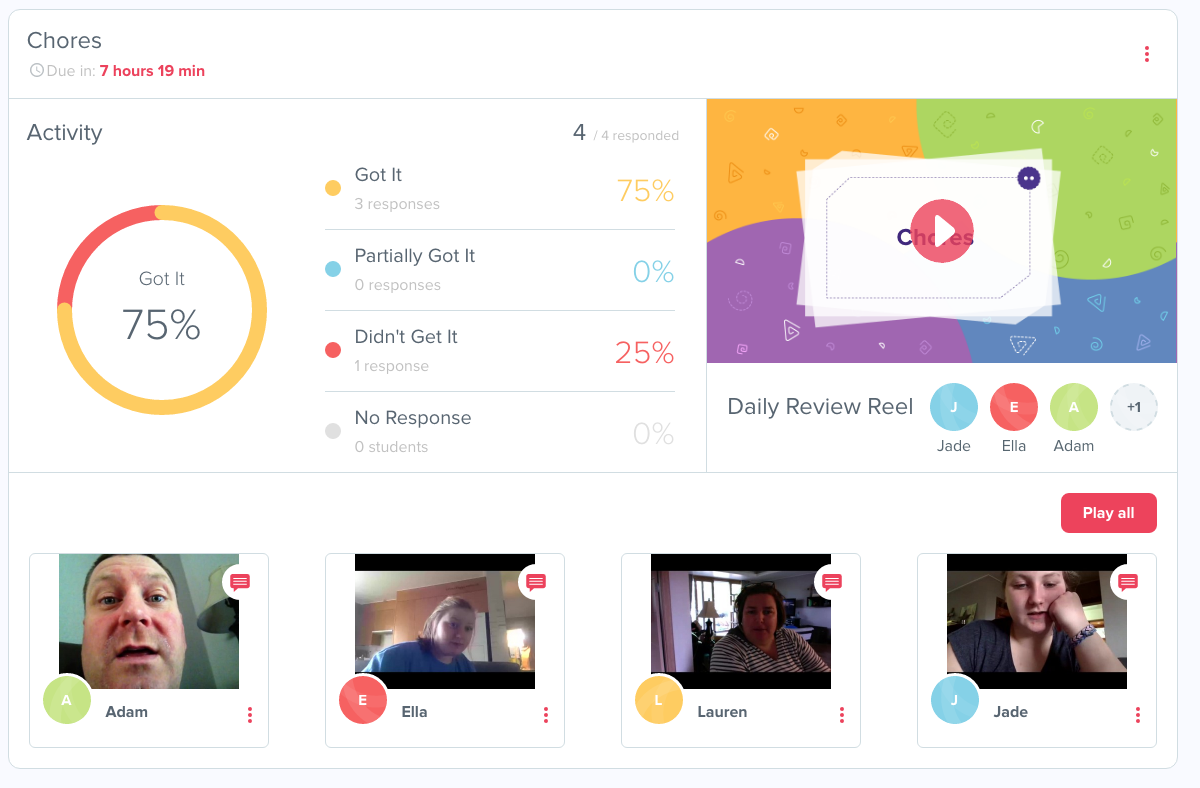Image resolution: width=1200 pixels, height=788 pixels.
Task: Click the 3 responses subtext
Action: [397, 204]
